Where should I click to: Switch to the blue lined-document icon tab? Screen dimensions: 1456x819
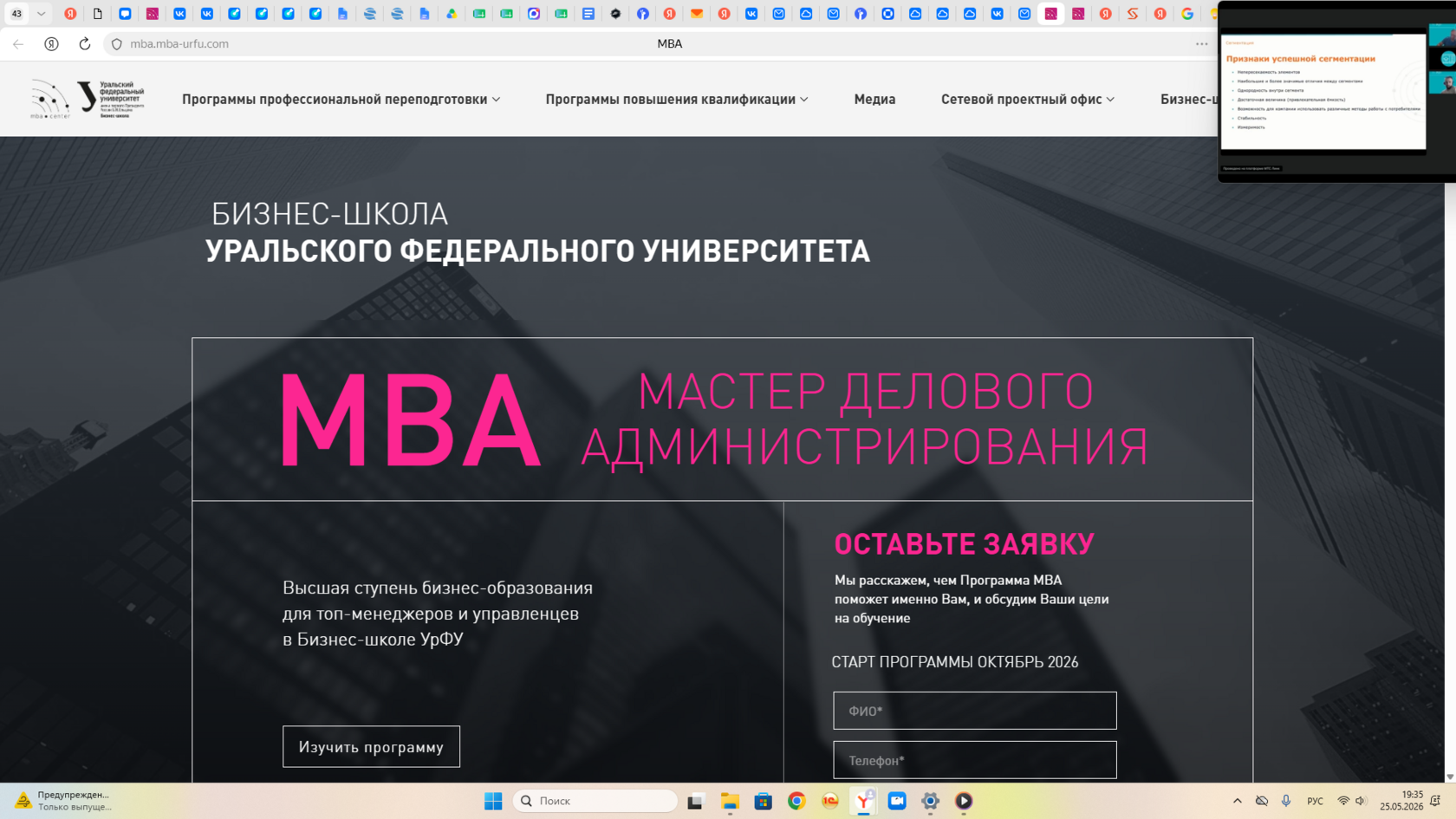click(x=588, y=14)
